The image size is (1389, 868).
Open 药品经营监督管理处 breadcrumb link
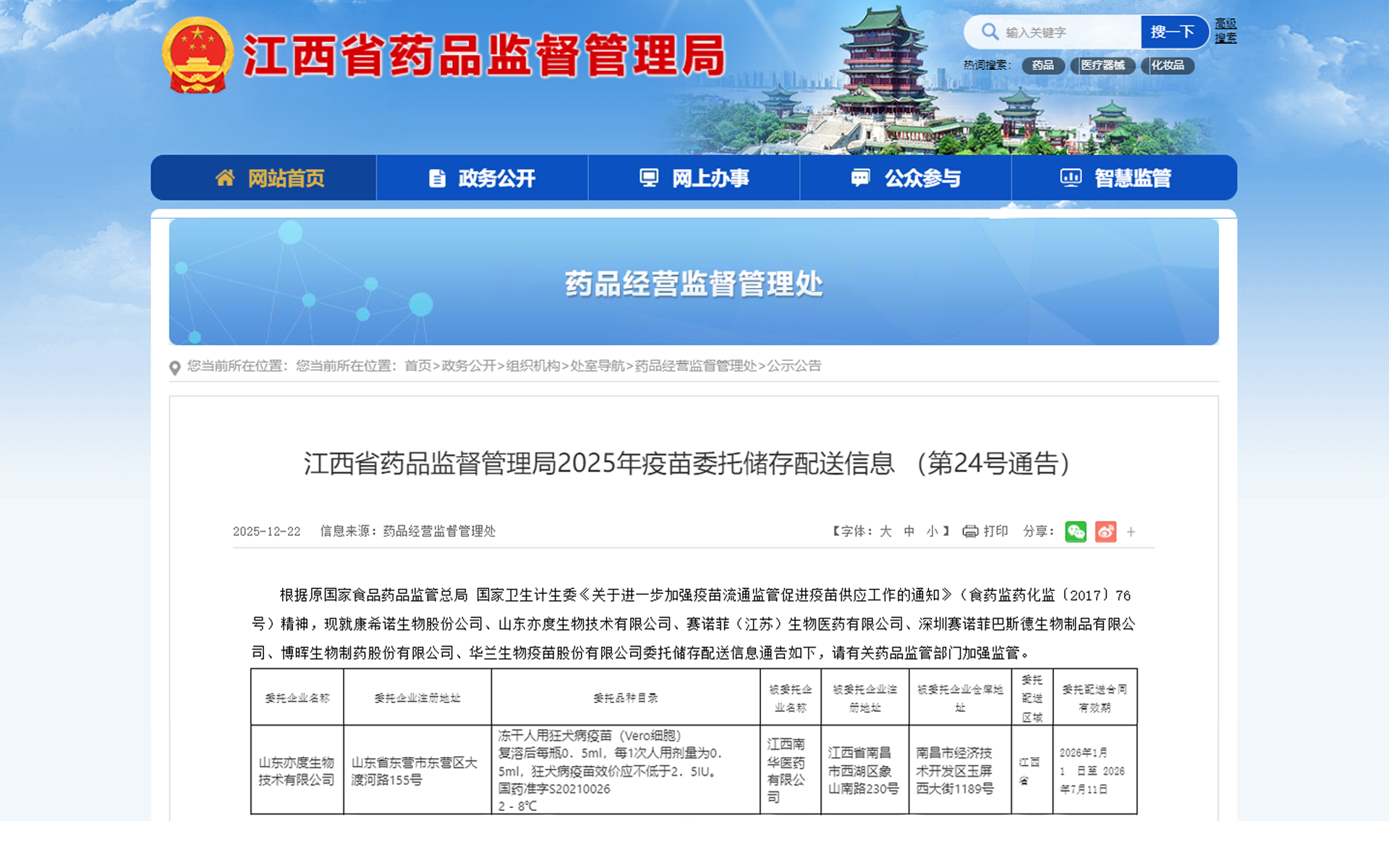[x=695, y=366]
